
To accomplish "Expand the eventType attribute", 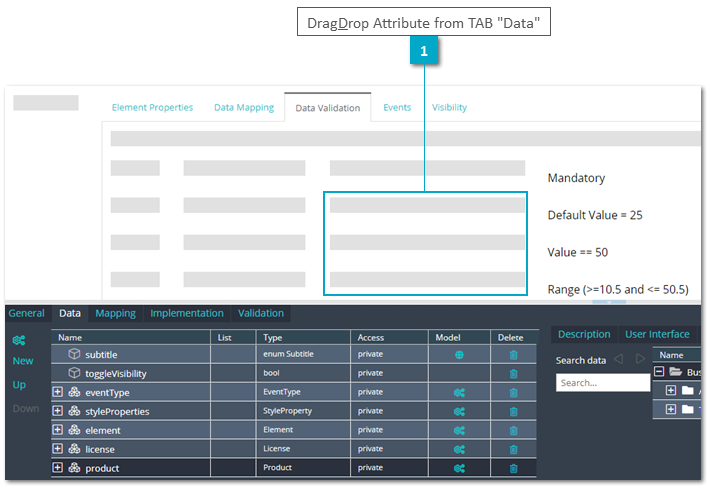I will (x=58, y=392).
